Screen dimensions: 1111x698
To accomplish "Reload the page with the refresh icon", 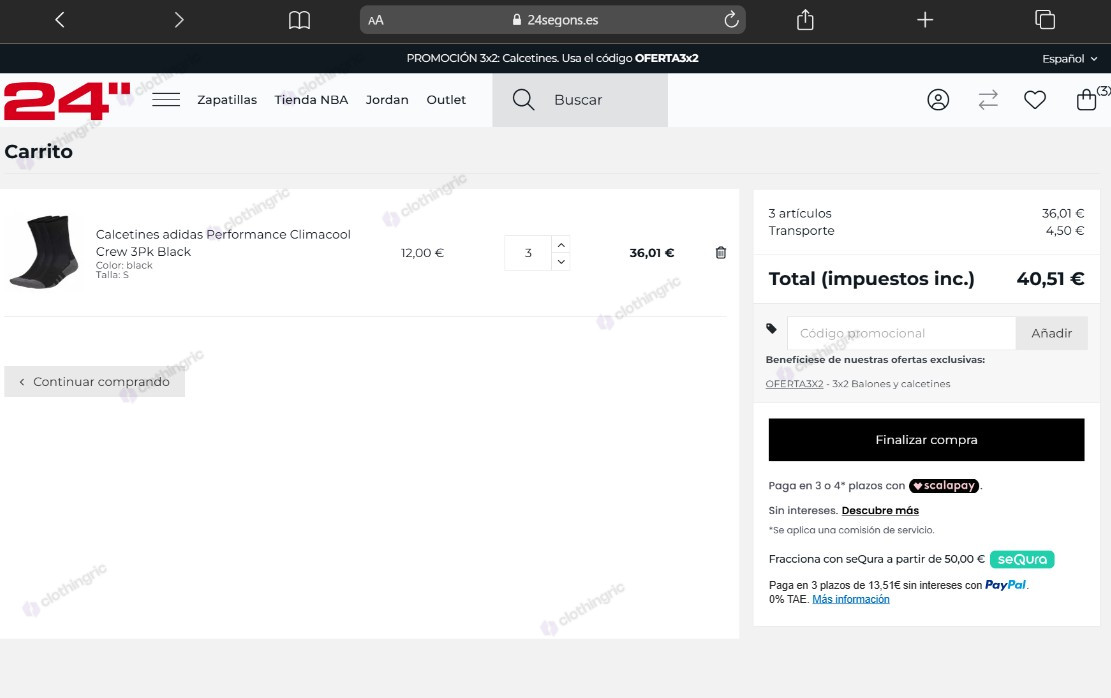I will coord(731,20).
